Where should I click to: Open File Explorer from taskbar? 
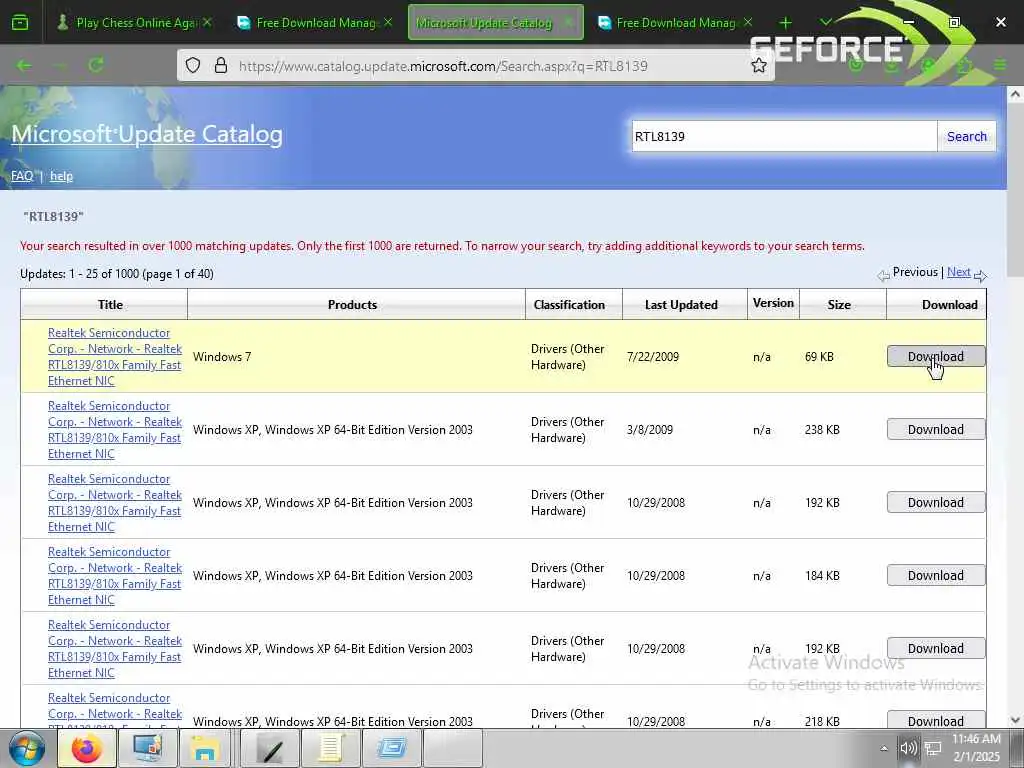coord(204,748)
